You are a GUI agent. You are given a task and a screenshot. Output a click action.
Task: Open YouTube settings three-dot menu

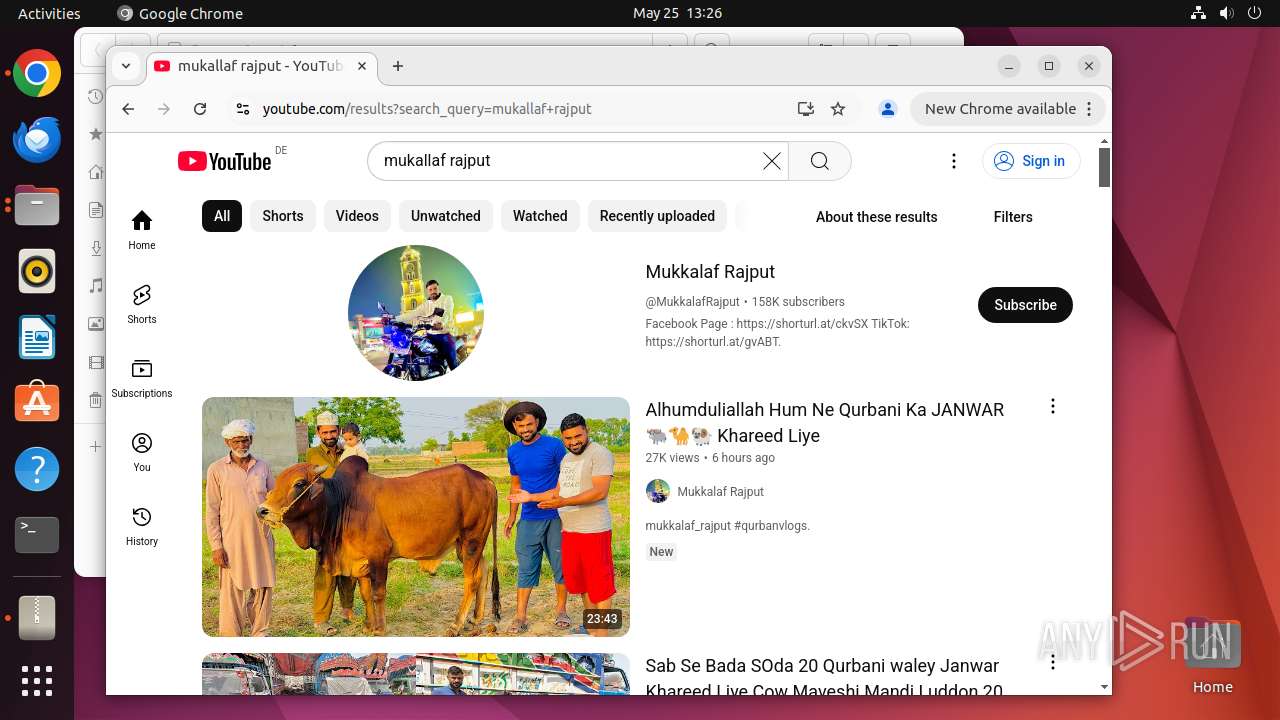954,161
